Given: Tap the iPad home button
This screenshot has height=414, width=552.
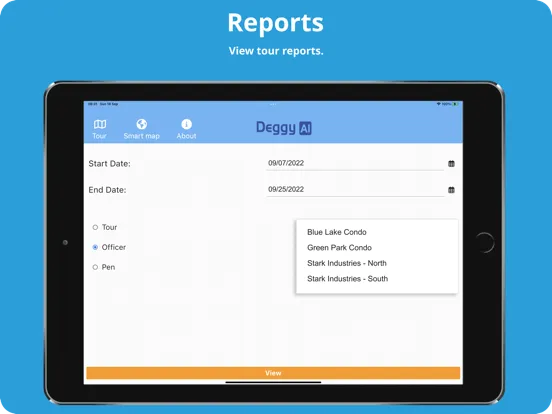Looking at the screenshot, I should [x=485, y=243].
